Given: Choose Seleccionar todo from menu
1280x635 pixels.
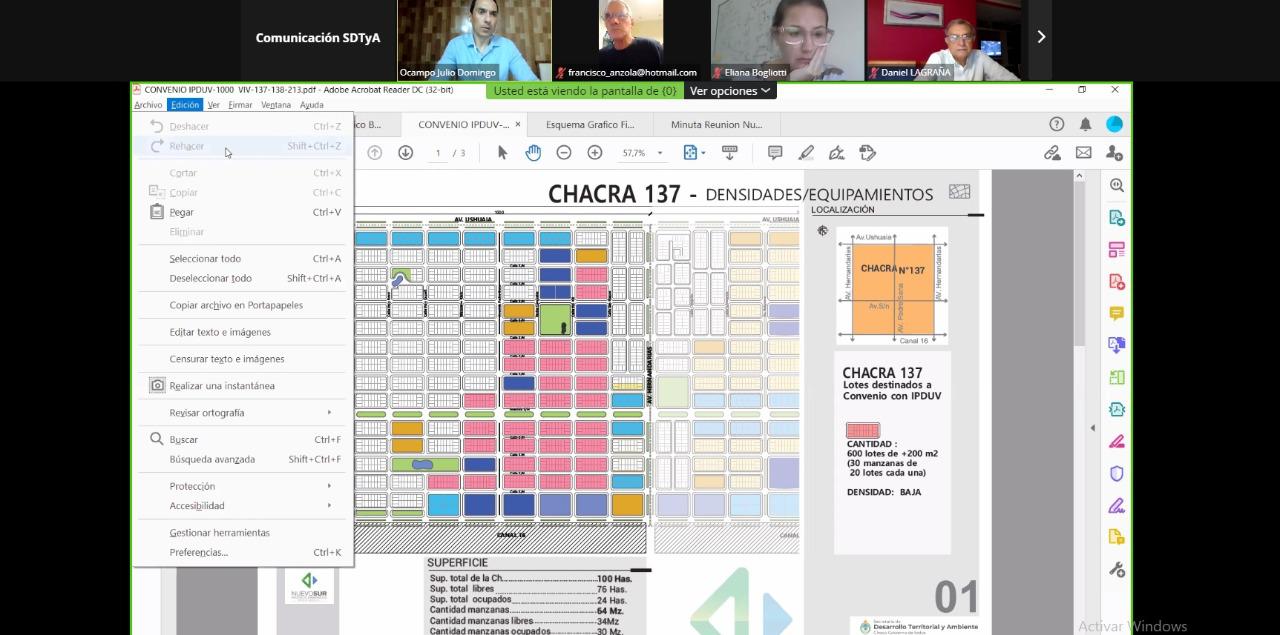Looking at the screenshot, I should [x=205, y=259].
